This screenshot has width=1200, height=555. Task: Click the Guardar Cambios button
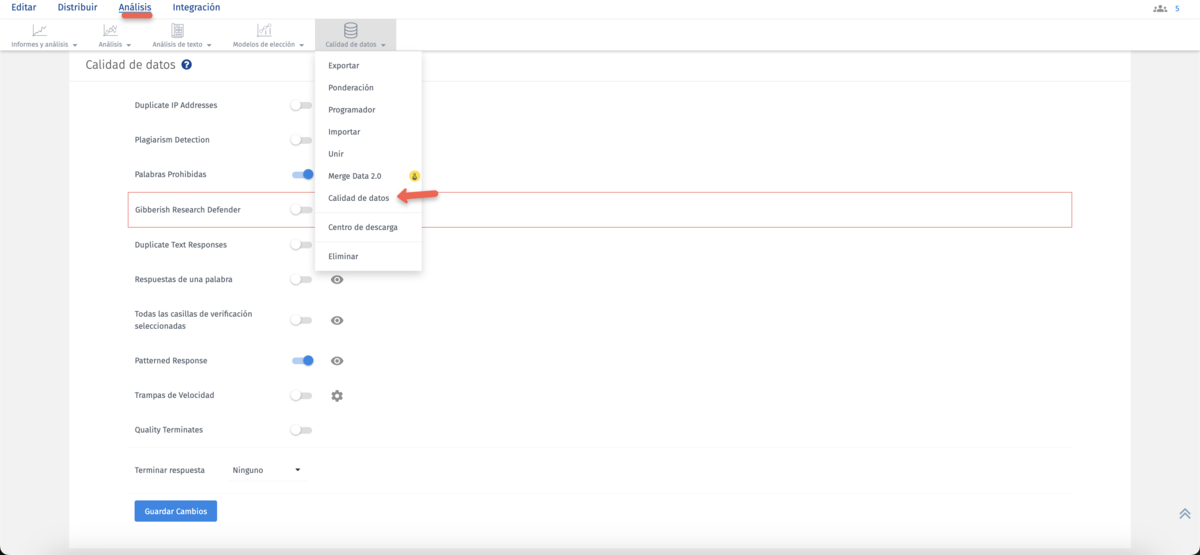pyautogui.click(x=176, y=511)
